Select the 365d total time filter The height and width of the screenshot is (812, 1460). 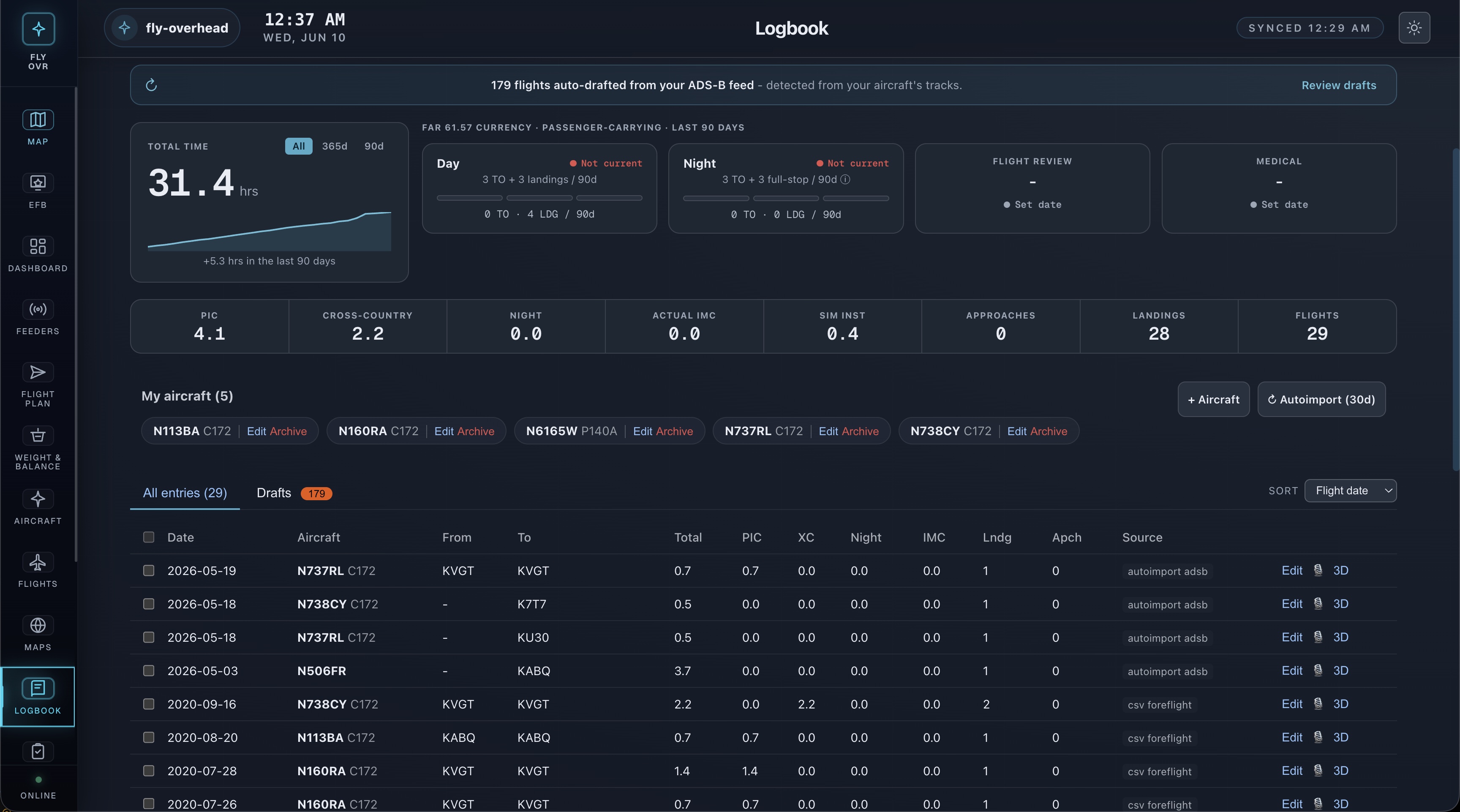pos(335,146)
